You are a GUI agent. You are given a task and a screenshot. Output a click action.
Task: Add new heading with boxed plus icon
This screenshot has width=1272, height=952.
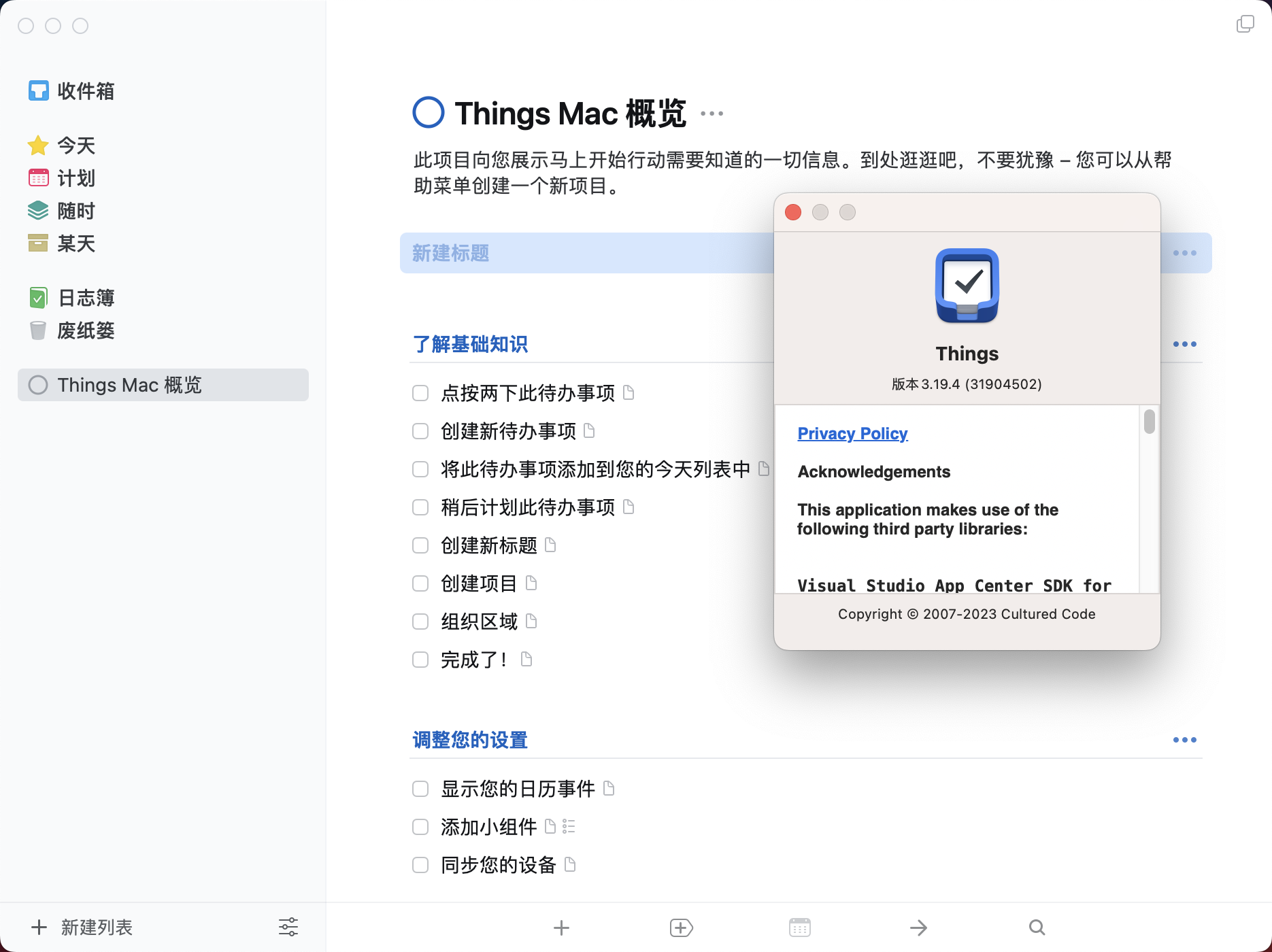[x=681, y=928]
